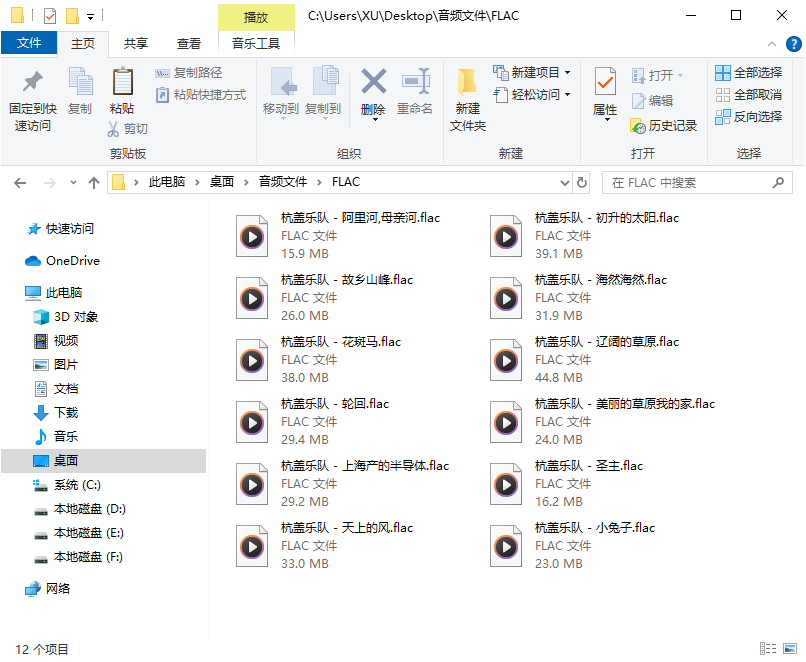This screenshot has height=662, width=806.
Task: Open the 播放 music tools tab
Action: coord(254,17)
